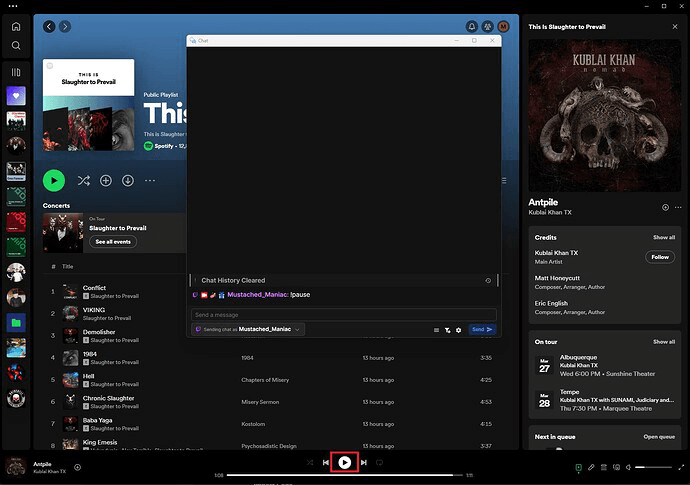Add current song via plus in bottom bar
Image resolution: width=690 pixels, height=485 pixels.
pyautogui.click(x=77, y=467)
